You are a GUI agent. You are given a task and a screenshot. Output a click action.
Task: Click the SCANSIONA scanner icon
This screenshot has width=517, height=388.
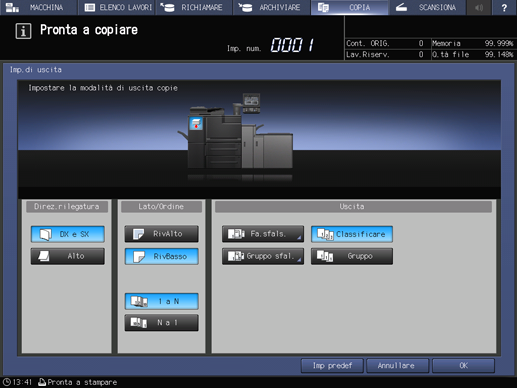(x=401, y=7)
